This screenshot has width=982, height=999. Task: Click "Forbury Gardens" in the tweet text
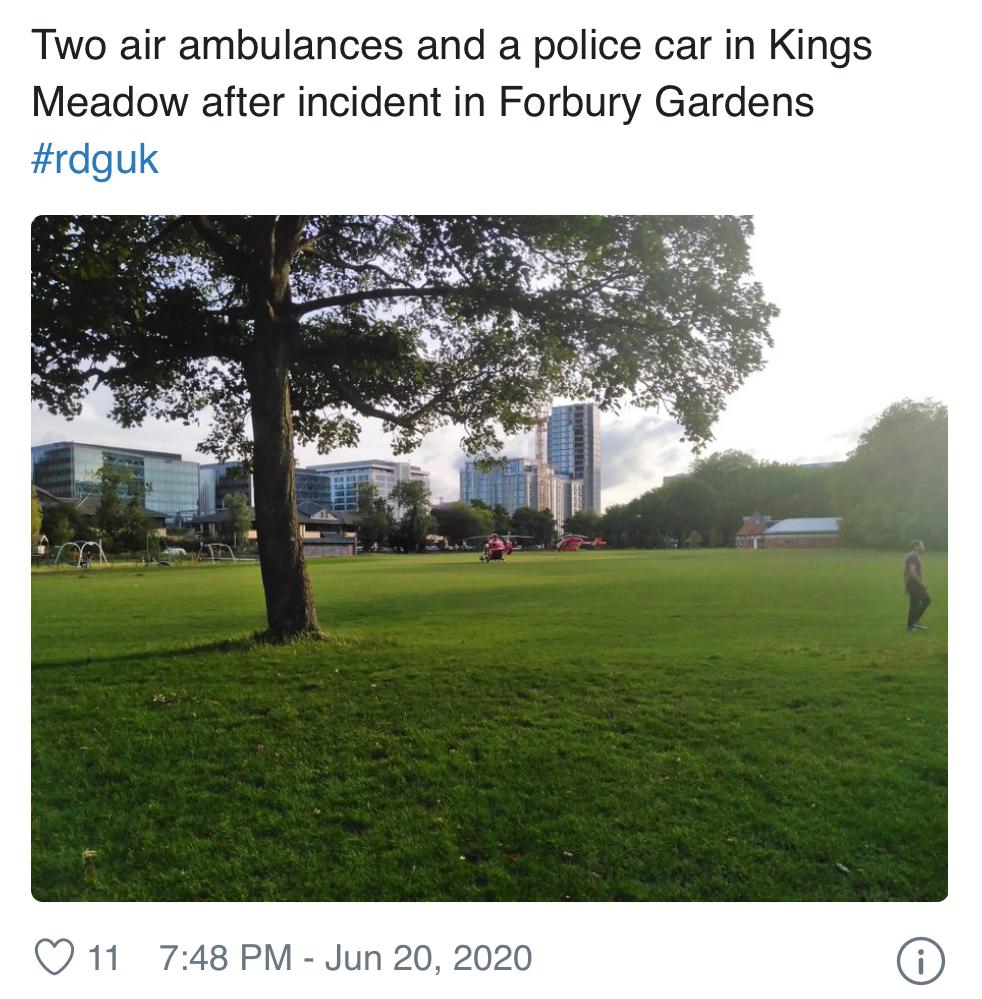point(656,102)
